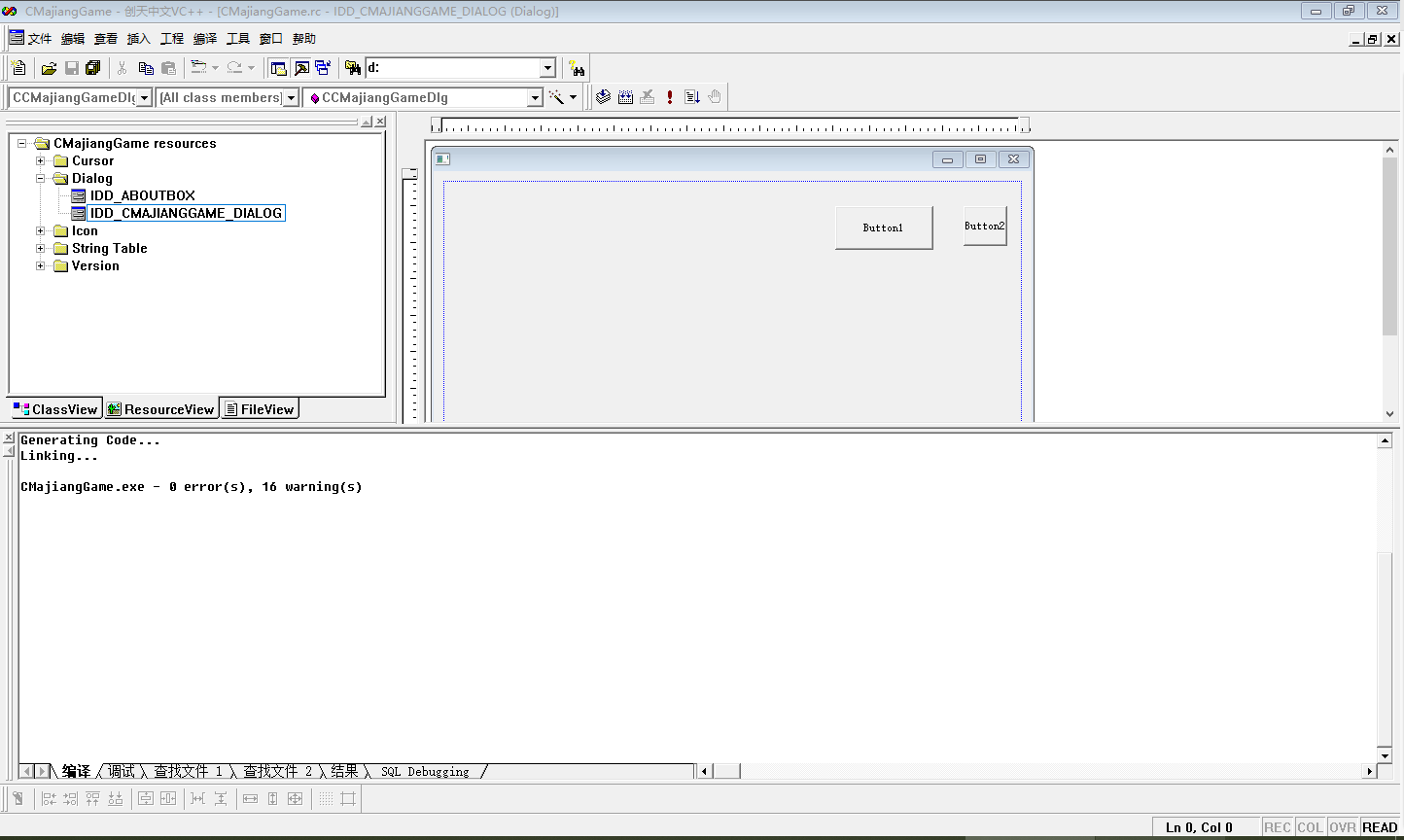Select Button1 in dialog editor

(884, 227)
